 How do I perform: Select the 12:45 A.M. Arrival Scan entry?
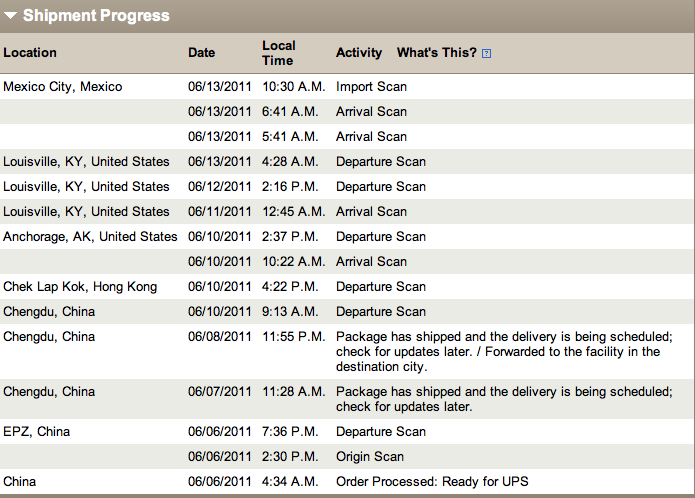tap(371, 212)
